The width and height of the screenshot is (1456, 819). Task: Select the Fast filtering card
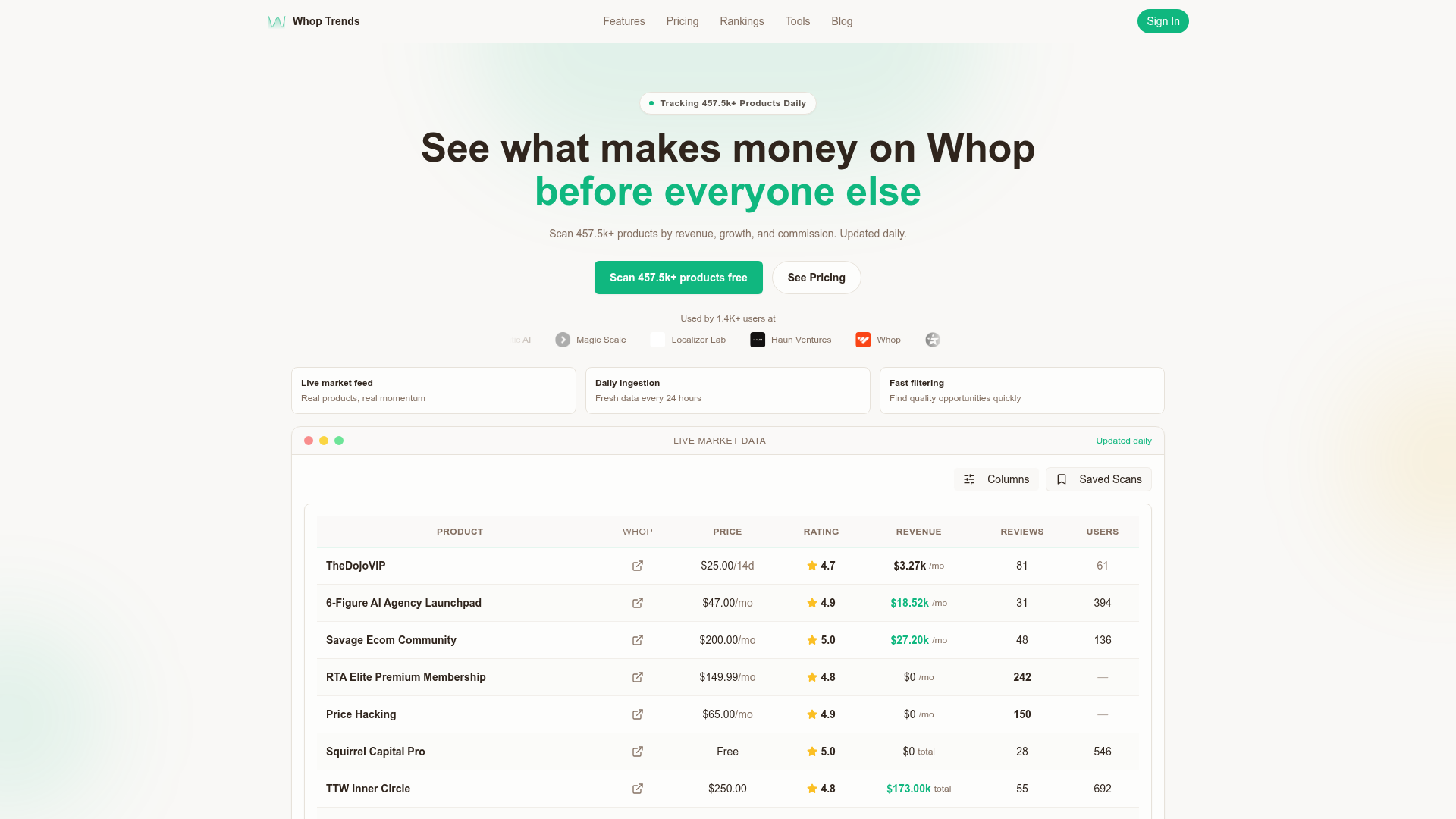point(1022,391)
